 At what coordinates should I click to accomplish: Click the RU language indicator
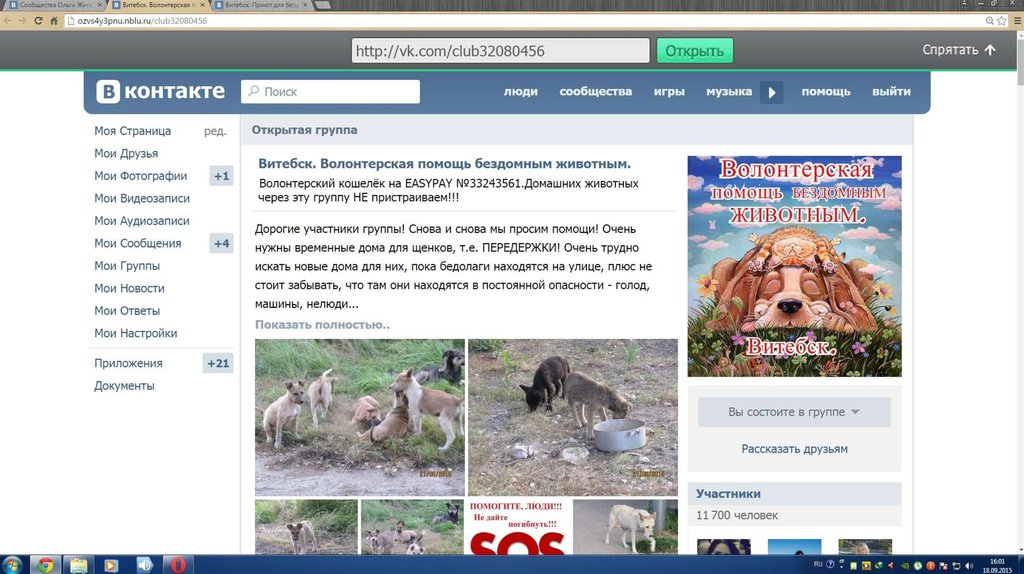818,564
